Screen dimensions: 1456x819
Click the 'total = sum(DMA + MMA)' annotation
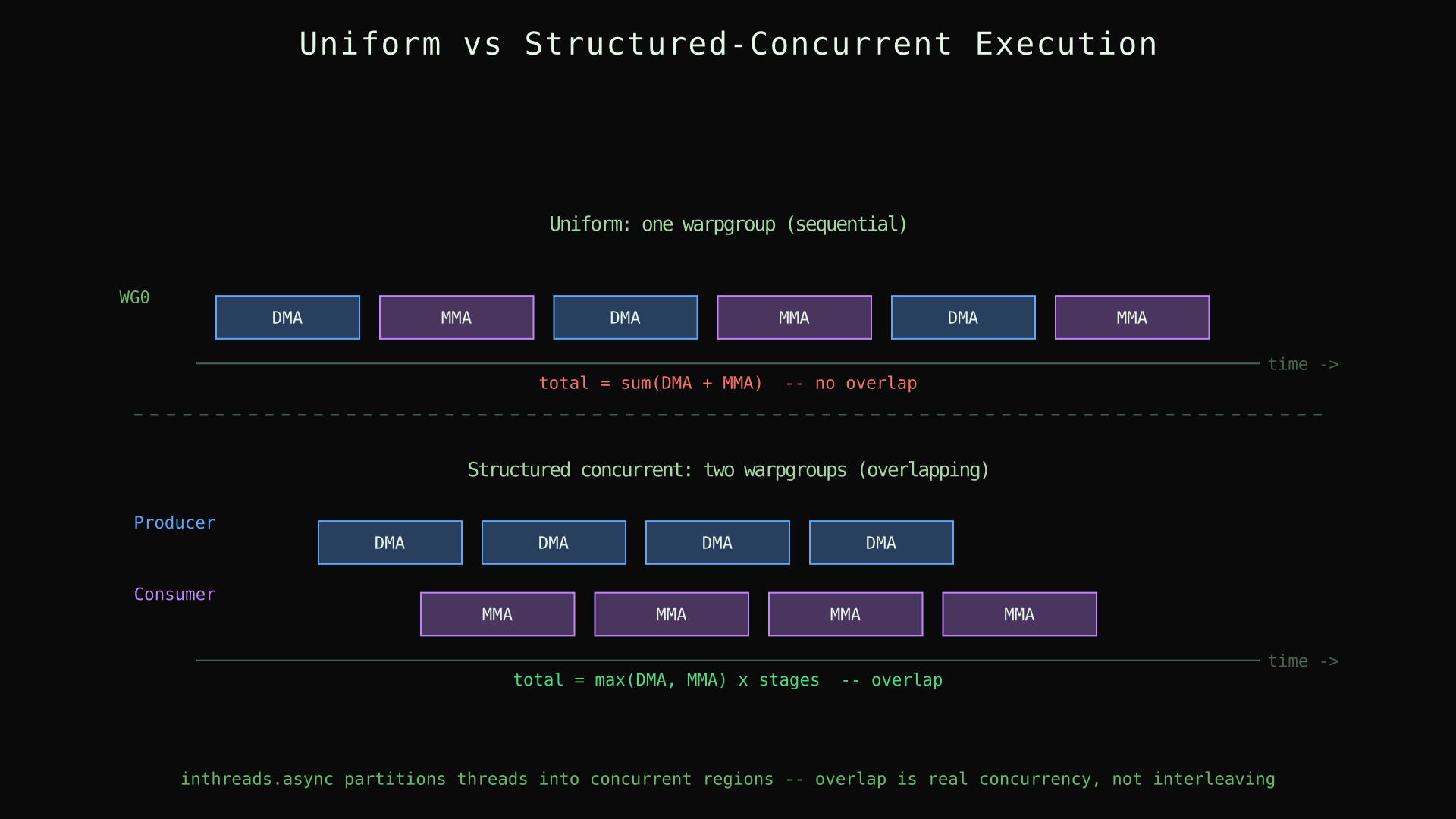coord(727,383)
